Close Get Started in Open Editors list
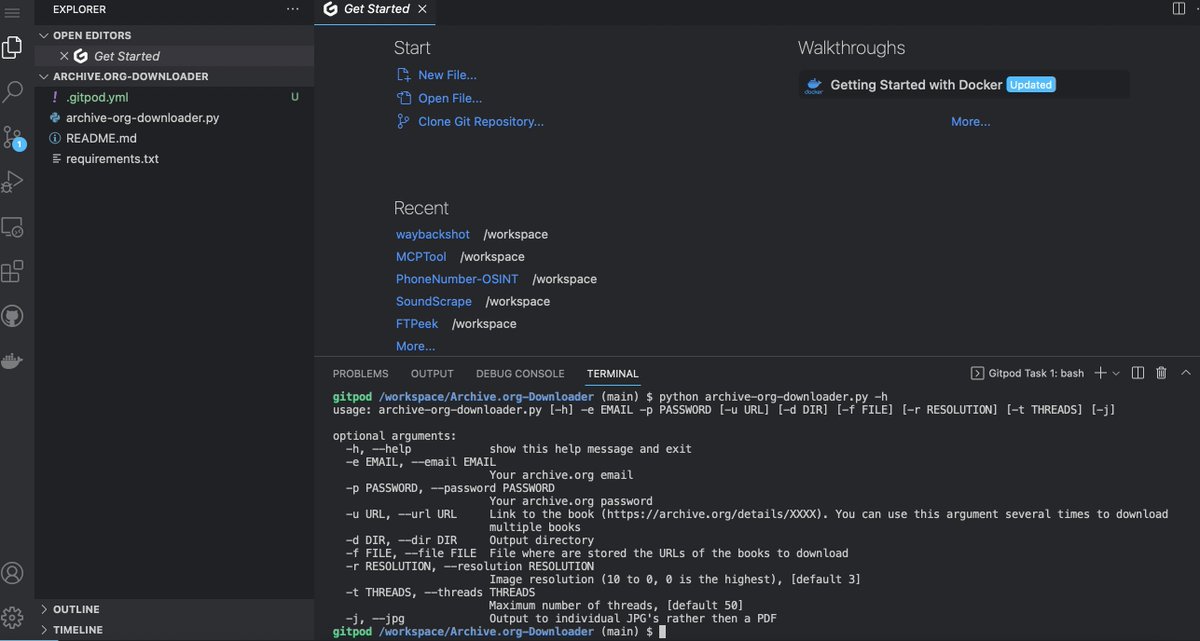This screenshot has height=641, width=1200. (x=64, y=56)
